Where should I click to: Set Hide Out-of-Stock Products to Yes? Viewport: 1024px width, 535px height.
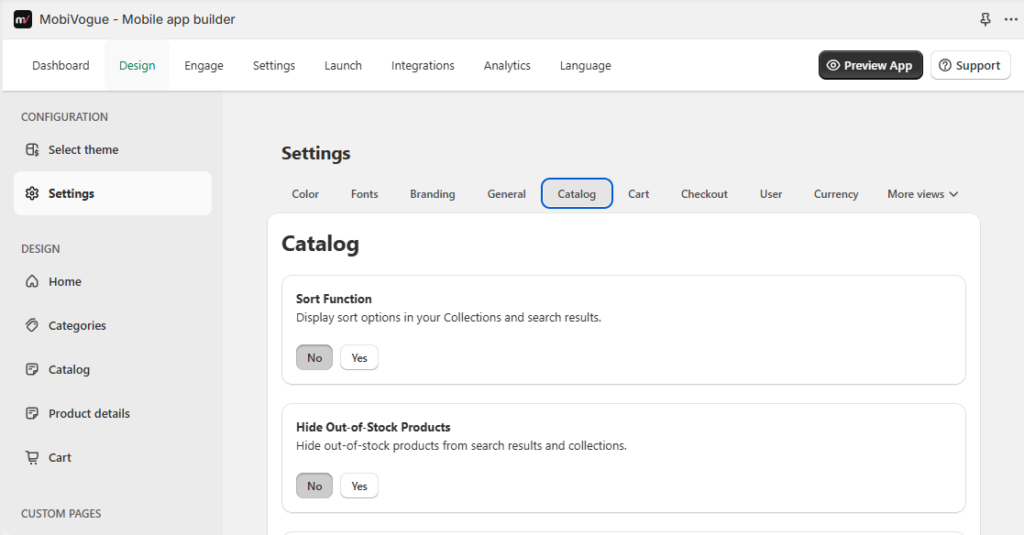[359, 486]
